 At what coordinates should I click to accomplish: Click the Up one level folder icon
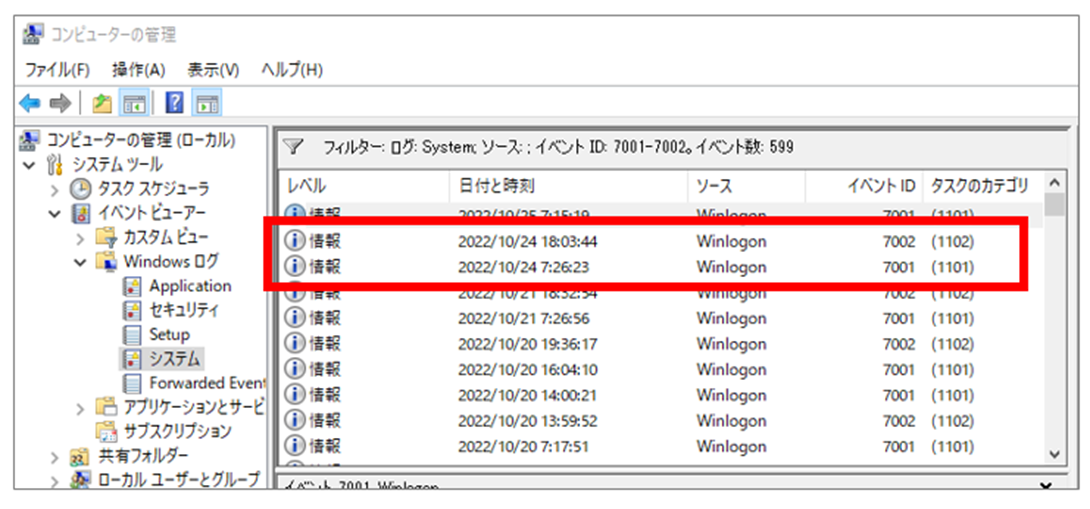103,104
